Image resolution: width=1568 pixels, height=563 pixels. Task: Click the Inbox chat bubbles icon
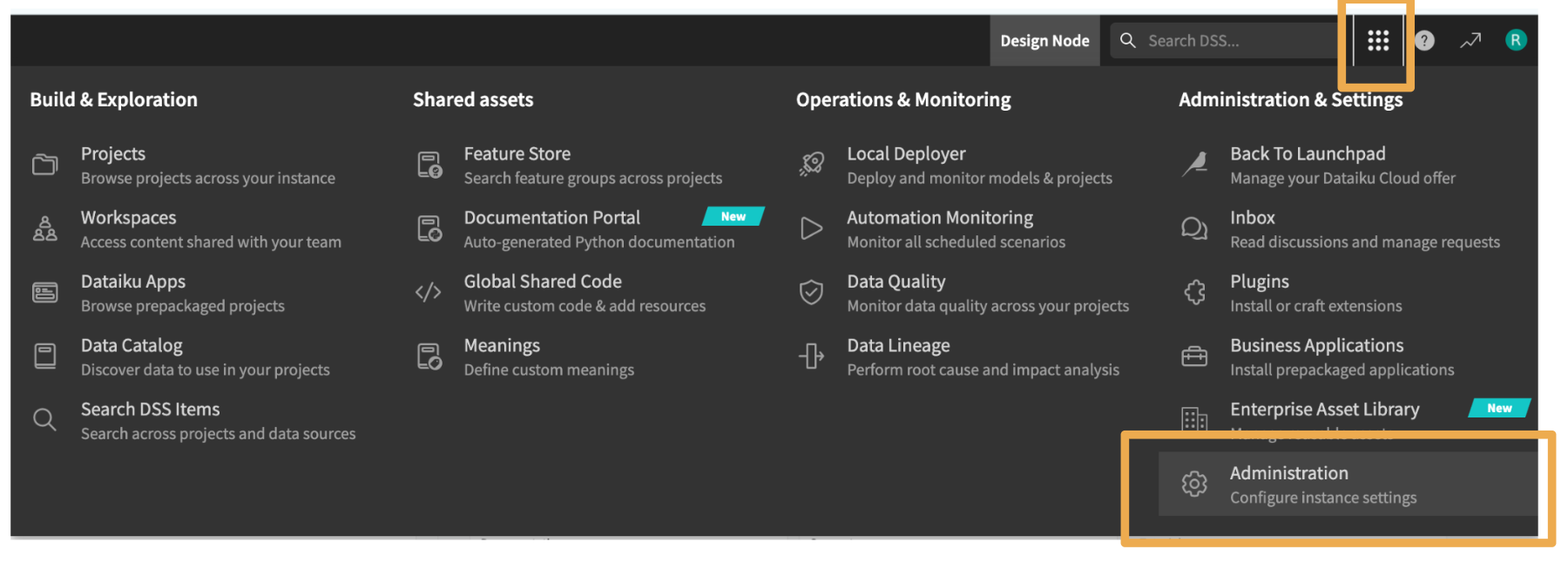click(x=1194, y=228)
